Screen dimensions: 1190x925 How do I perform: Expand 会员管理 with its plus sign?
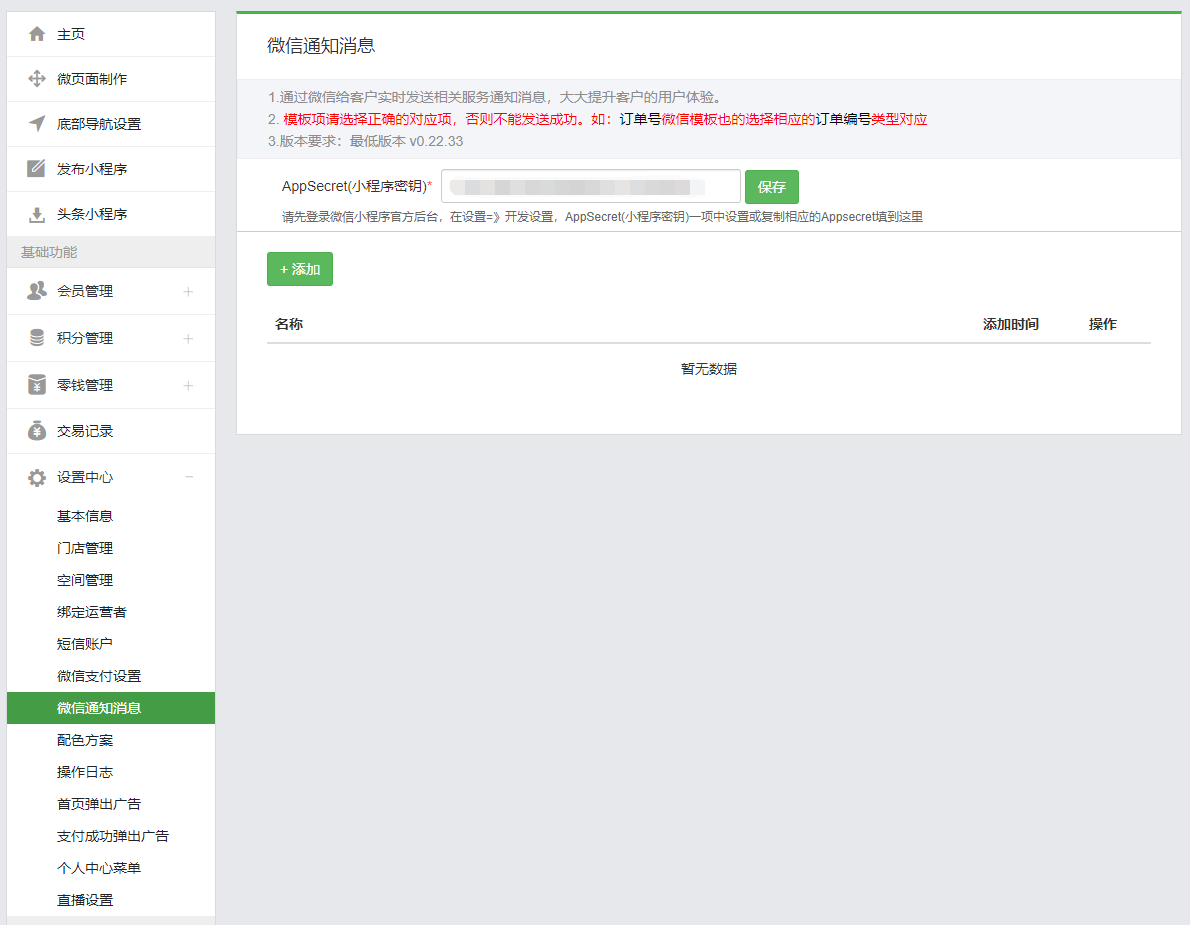[188, 291]
